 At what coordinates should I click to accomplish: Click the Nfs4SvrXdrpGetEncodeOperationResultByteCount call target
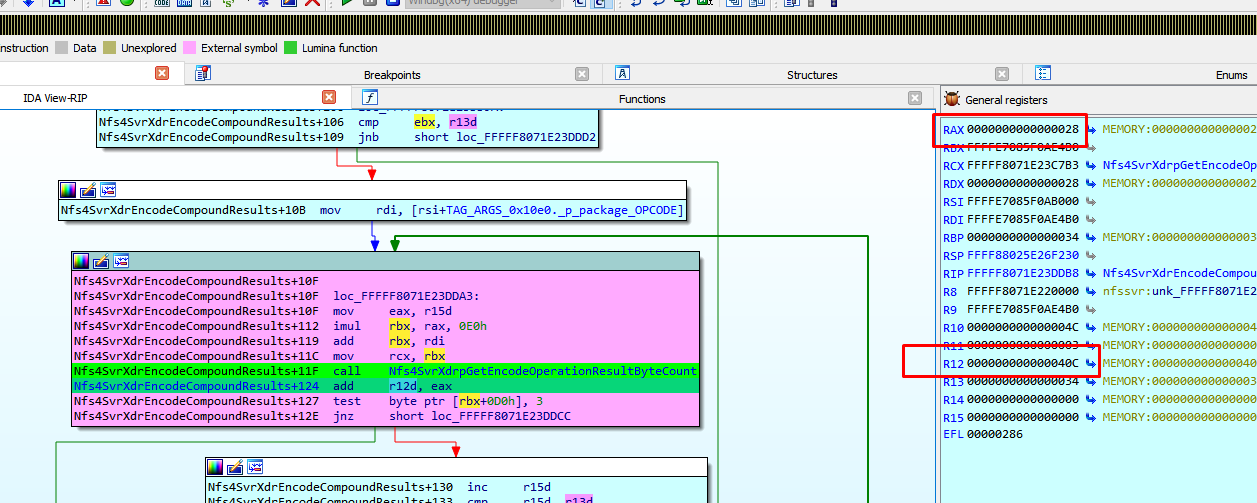tap(542, 371)
